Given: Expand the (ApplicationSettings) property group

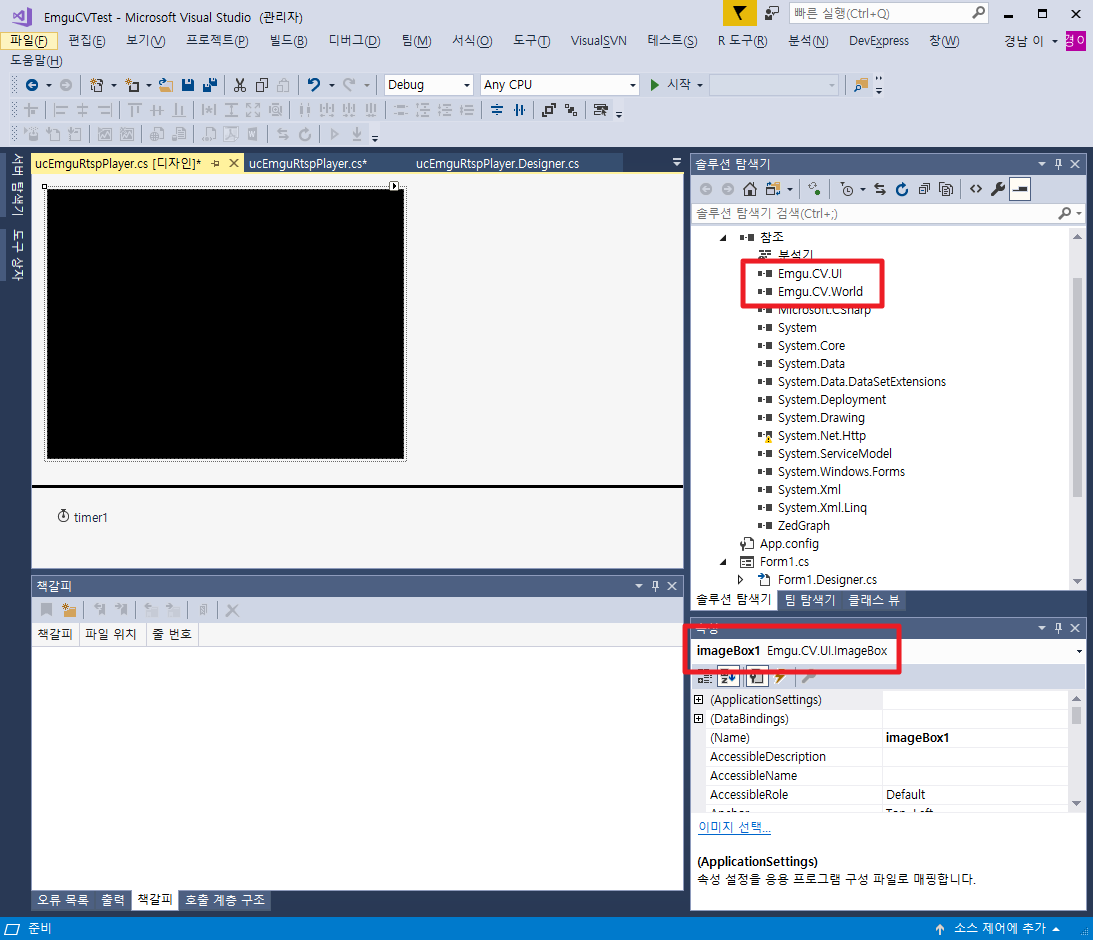Looking at the screenshot, I should click(x=699, y=699).
